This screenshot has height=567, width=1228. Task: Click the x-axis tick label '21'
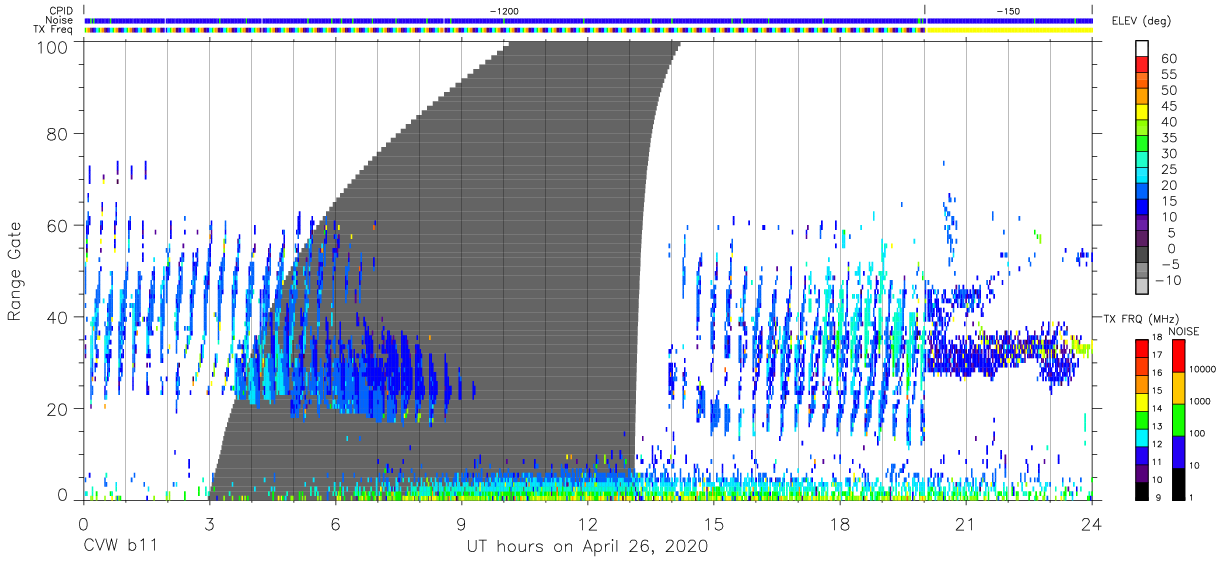966,525
